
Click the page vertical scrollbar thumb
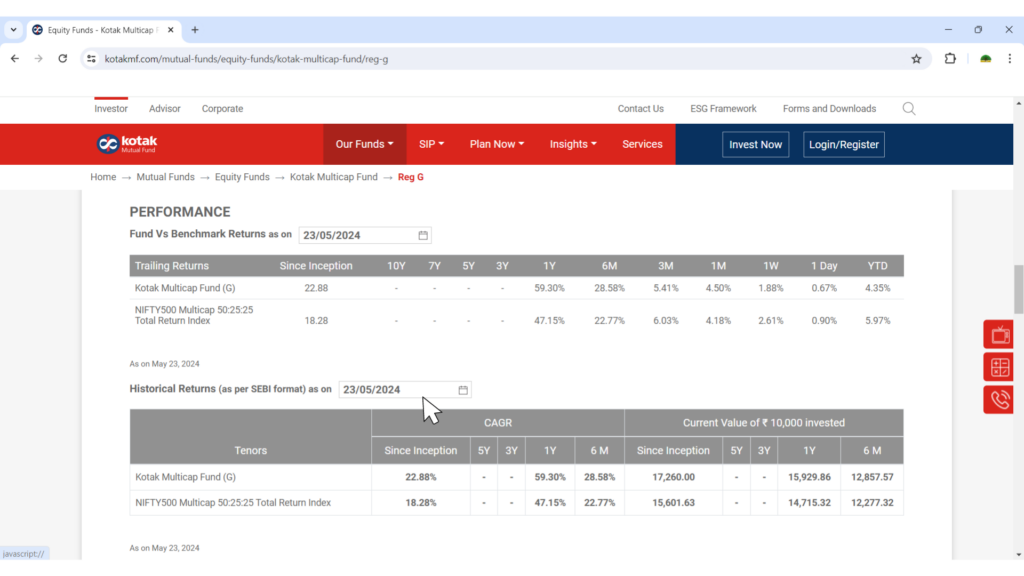(1018, 289)
